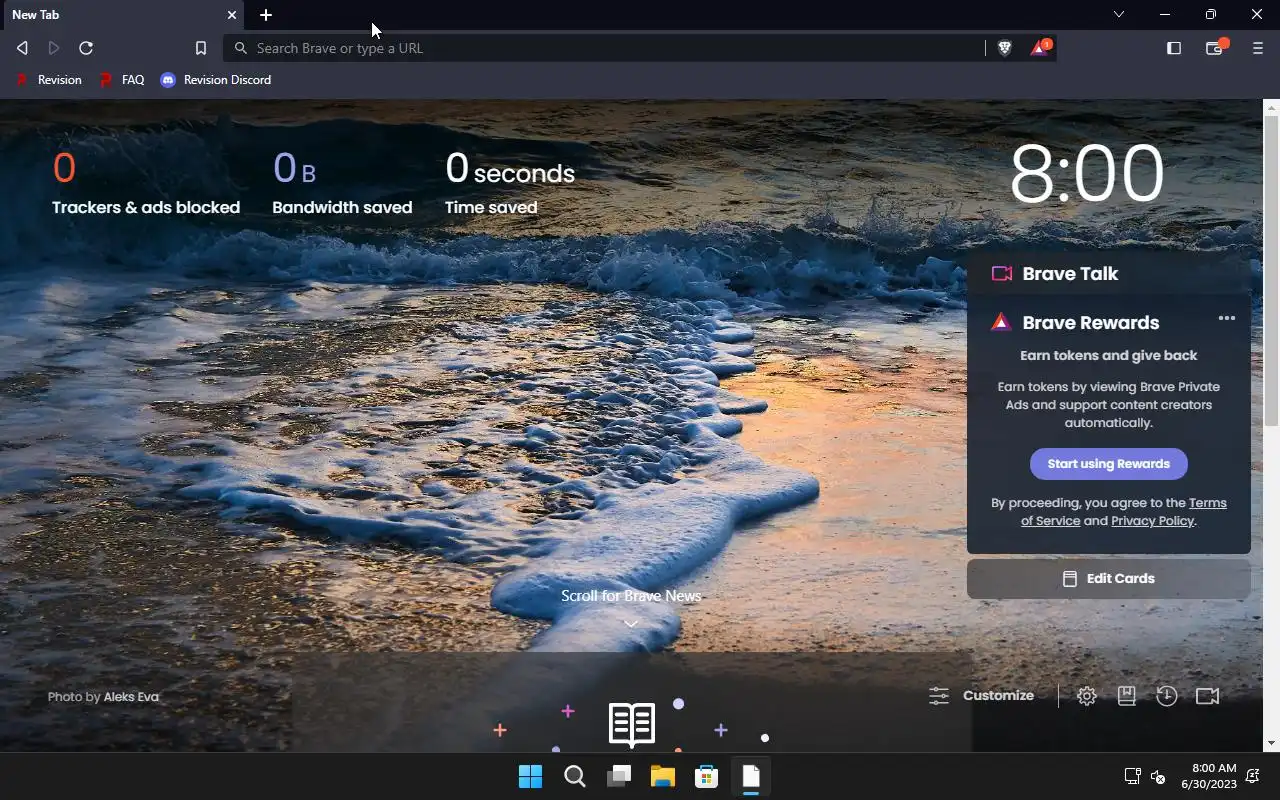The height and width of the screenshot is (800, 1280).
Task: Click the Time saved stat
Action: coord(510,183)
